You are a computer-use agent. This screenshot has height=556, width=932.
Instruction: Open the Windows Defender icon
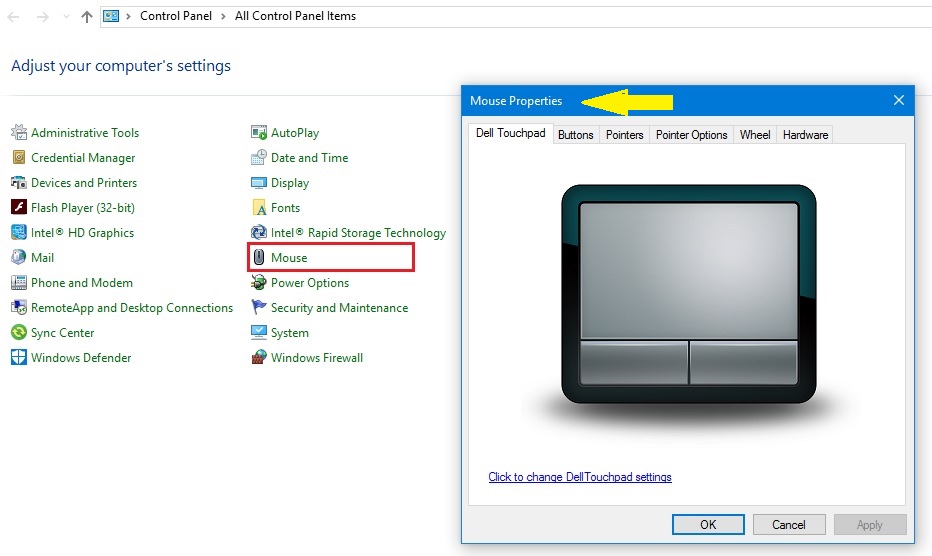18,358
